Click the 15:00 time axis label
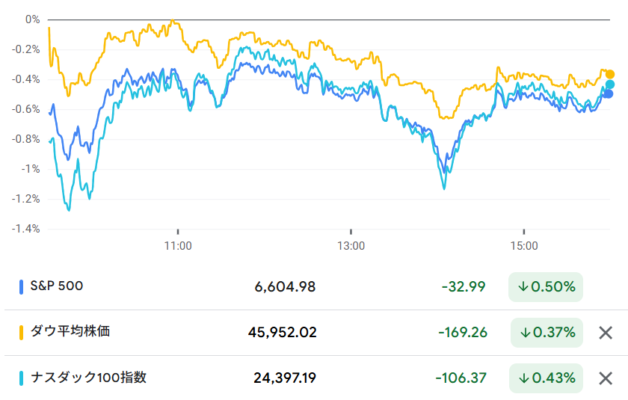Screen dimensions: 628x400 [524, 244]
